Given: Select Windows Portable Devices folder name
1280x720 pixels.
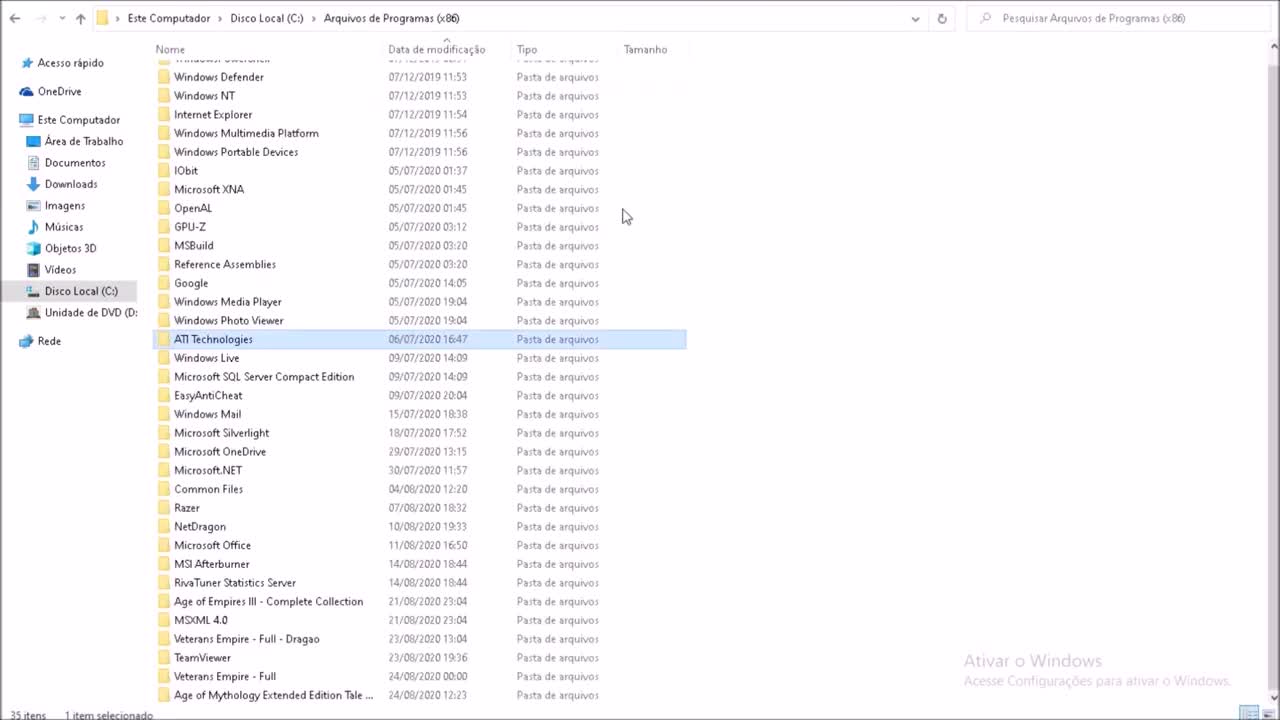Looking at the screenshot, I should point(236,152).
